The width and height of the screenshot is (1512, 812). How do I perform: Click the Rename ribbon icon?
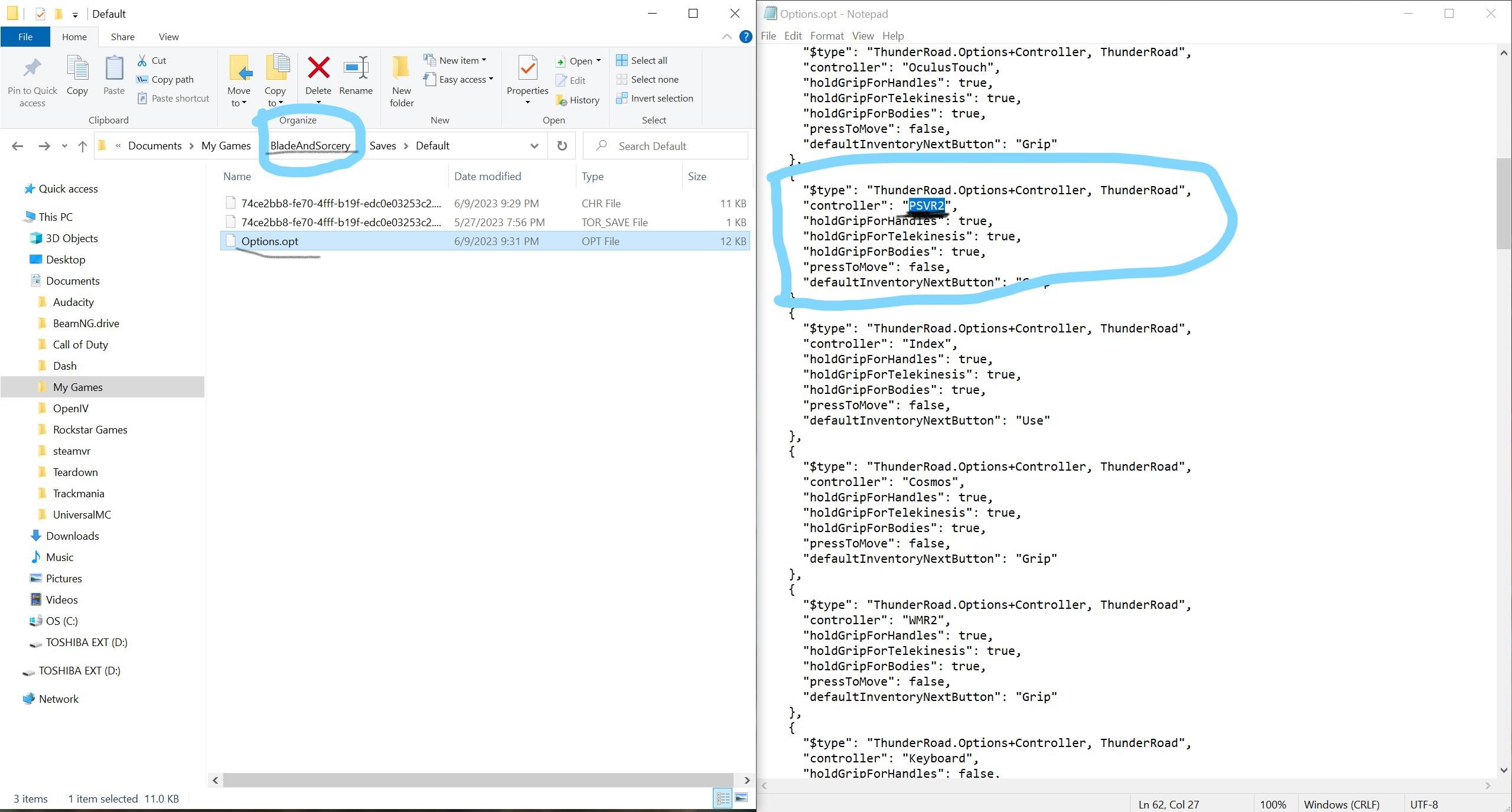point(356,69)
